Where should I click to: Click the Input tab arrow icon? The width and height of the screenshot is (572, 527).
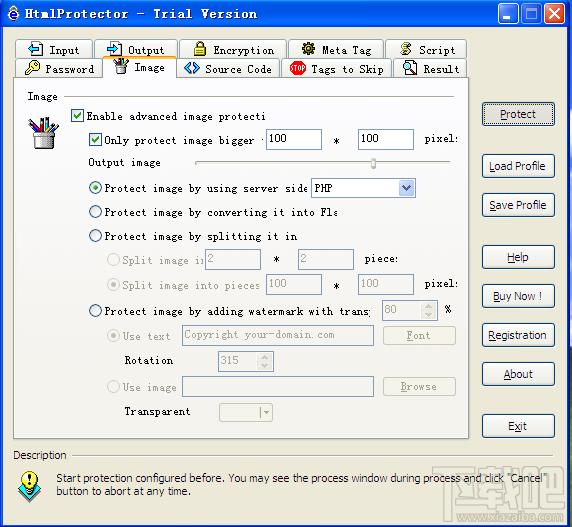coord(35,49)
